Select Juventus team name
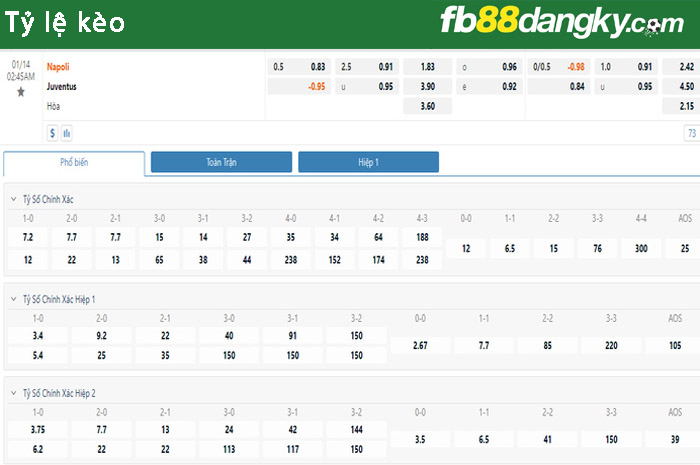 click(62, 87)
